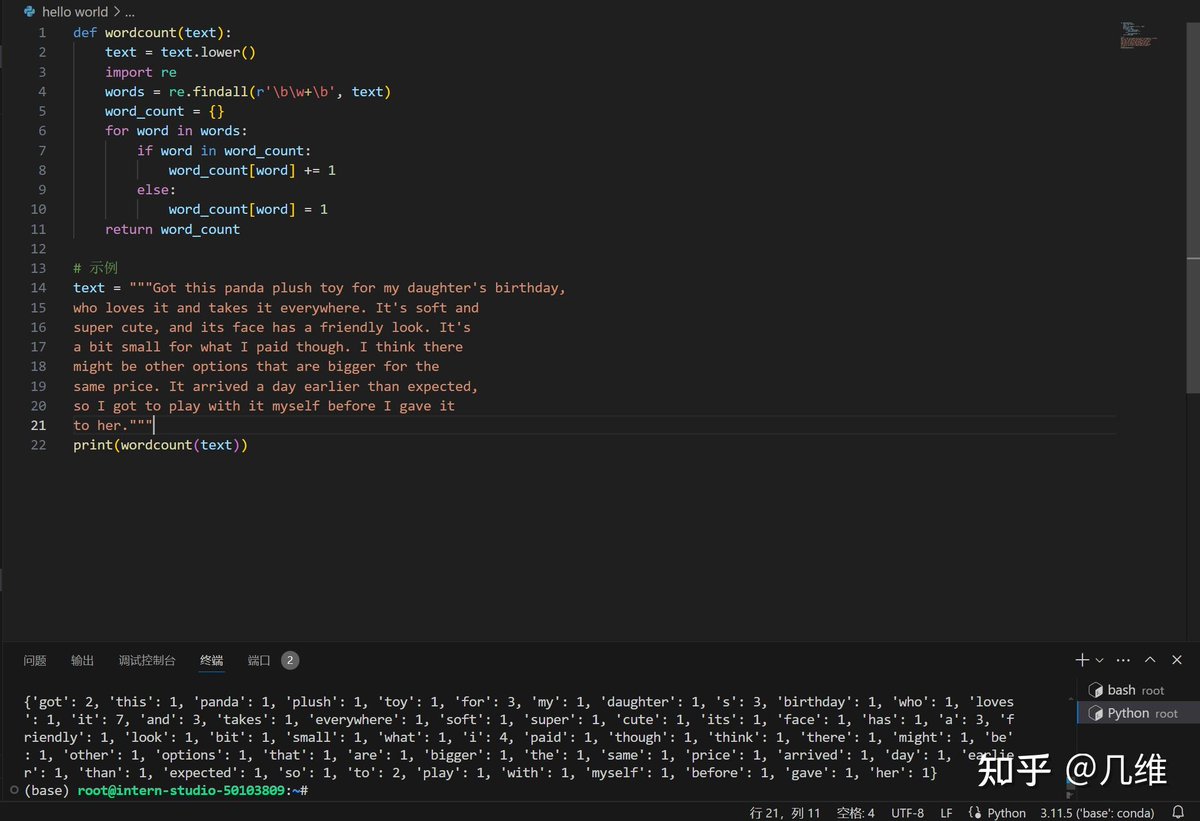This screenshot has height=821, width=1200.
Task: Open notifications bell icon
Action: (x=1178, y=812)
